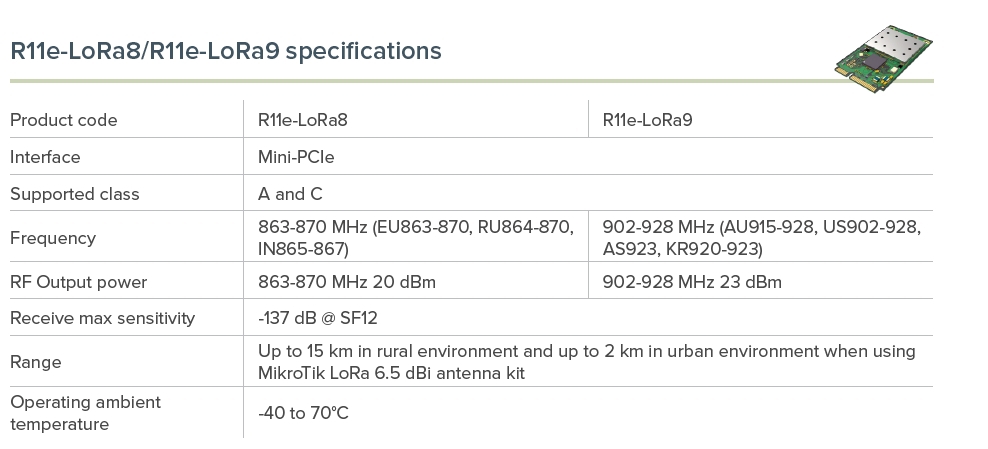Select the Supported class row label
The width and height of the screenshot is (988, 449).
[x=75, y=194]
